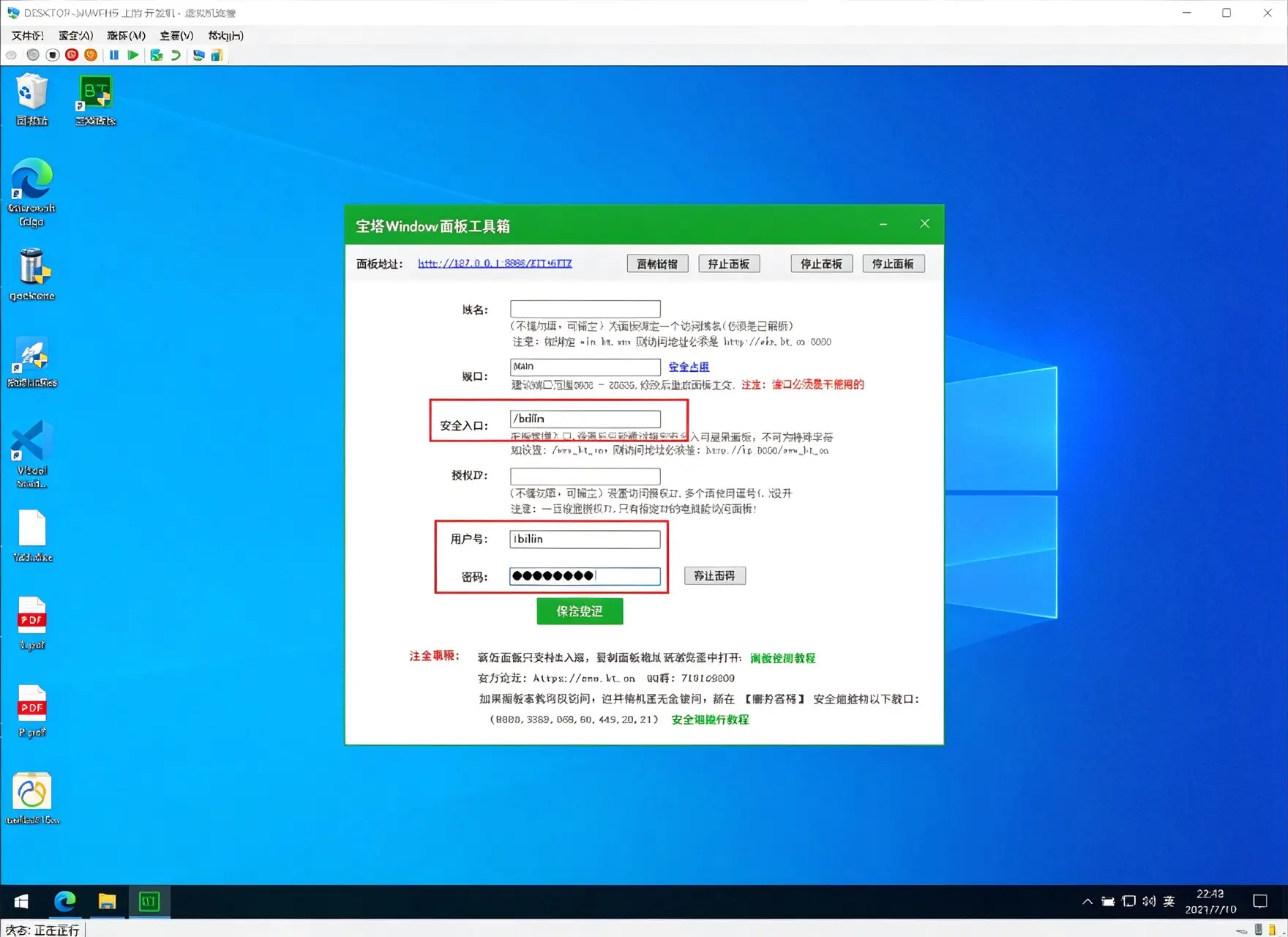Image resolution: width=1288 pixels, height=937 pixels.
Task: Click the button right of the password field
Action: point(715,575)
